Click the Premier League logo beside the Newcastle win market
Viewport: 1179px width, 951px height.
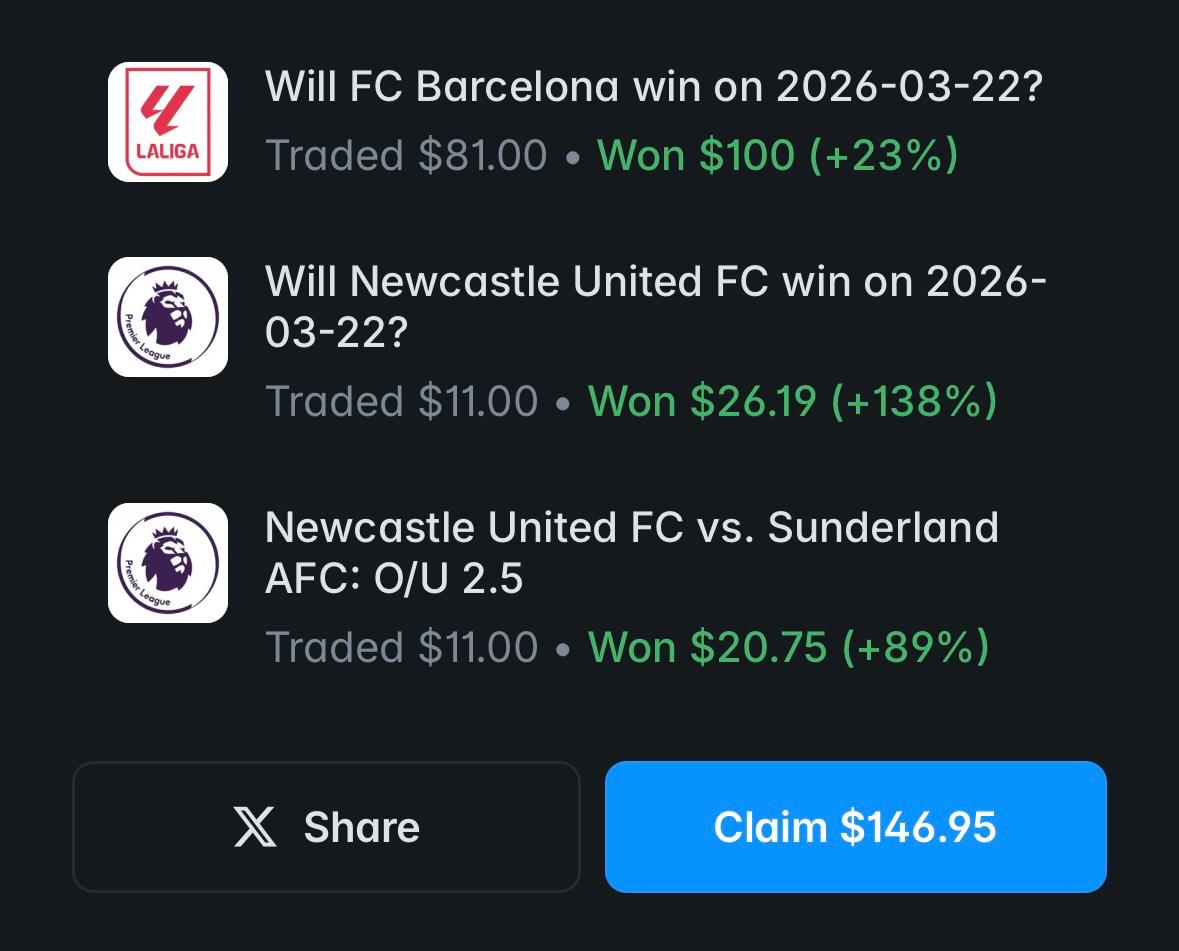point(168,316)
